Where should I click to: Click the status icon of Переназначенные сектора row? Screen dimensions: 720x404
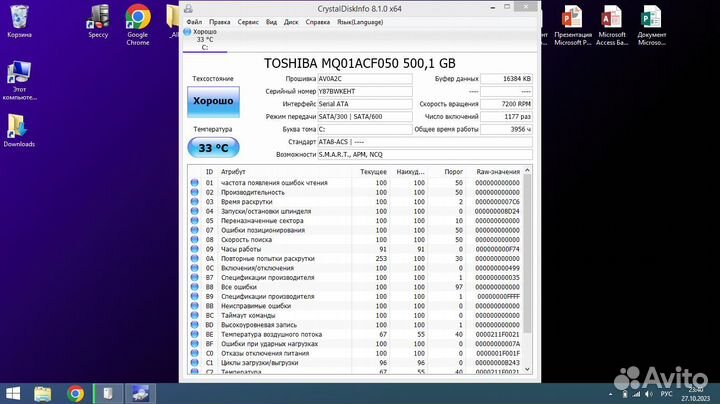[x=195, y=221]
